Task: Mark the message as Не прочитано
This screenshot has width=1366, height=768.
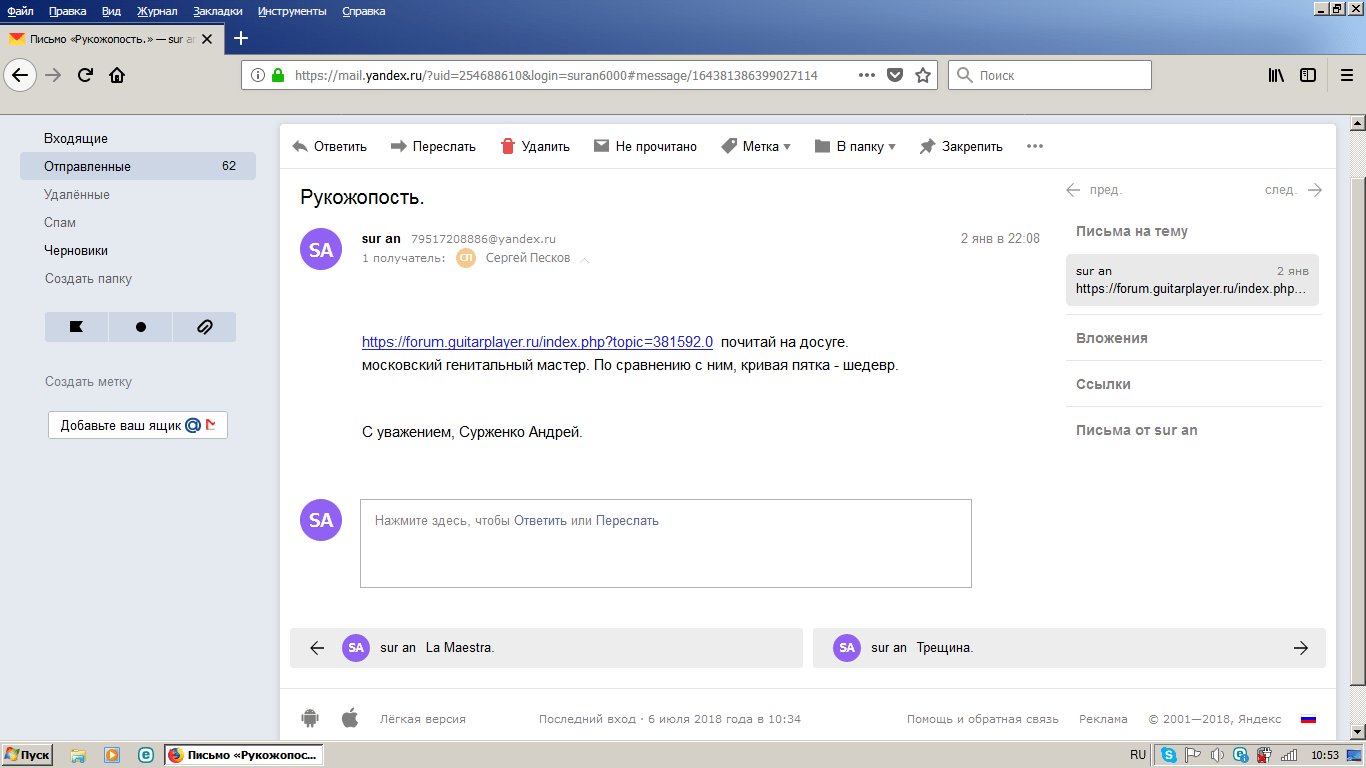Action: [645, 146]
